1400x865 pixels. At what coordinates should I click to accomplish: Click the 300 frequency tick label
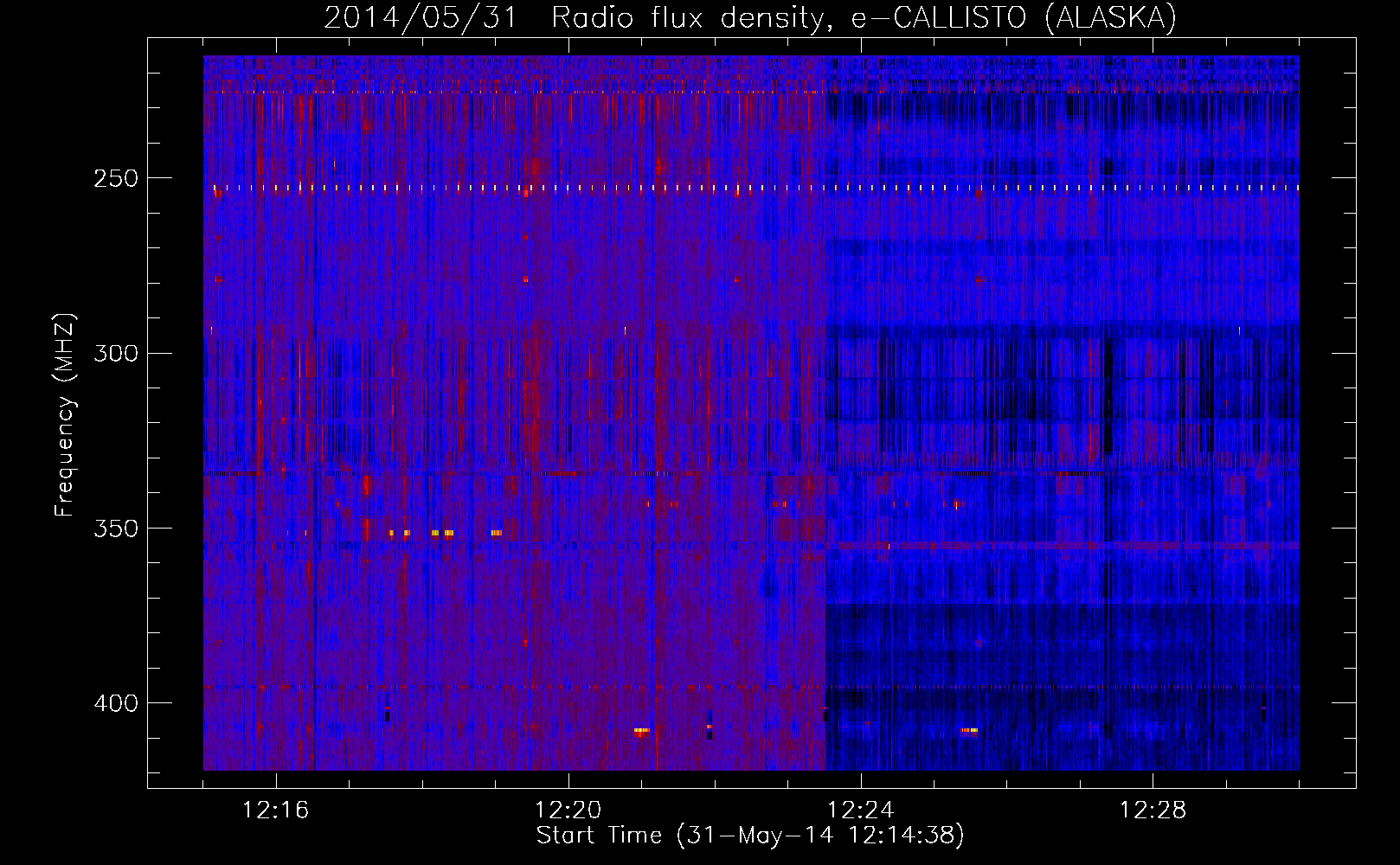point(116,354)
